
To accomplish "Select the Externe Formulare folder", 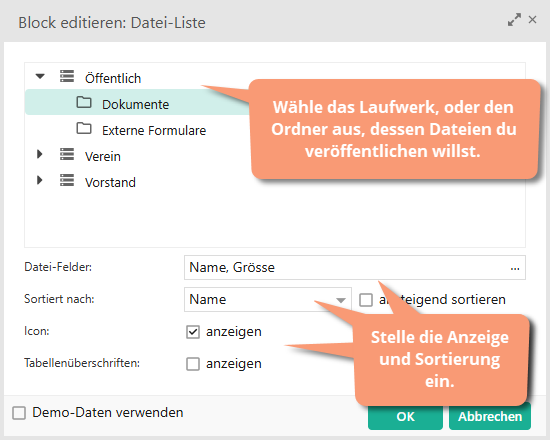I will pyautogui.click(x=154, y=131).
